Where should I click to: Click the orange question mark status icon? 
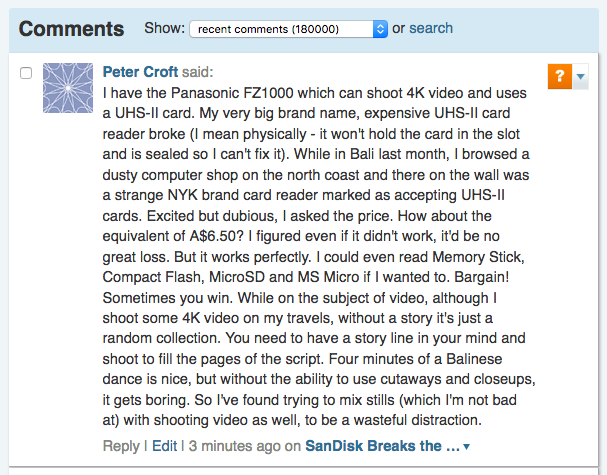pos(559,77)
